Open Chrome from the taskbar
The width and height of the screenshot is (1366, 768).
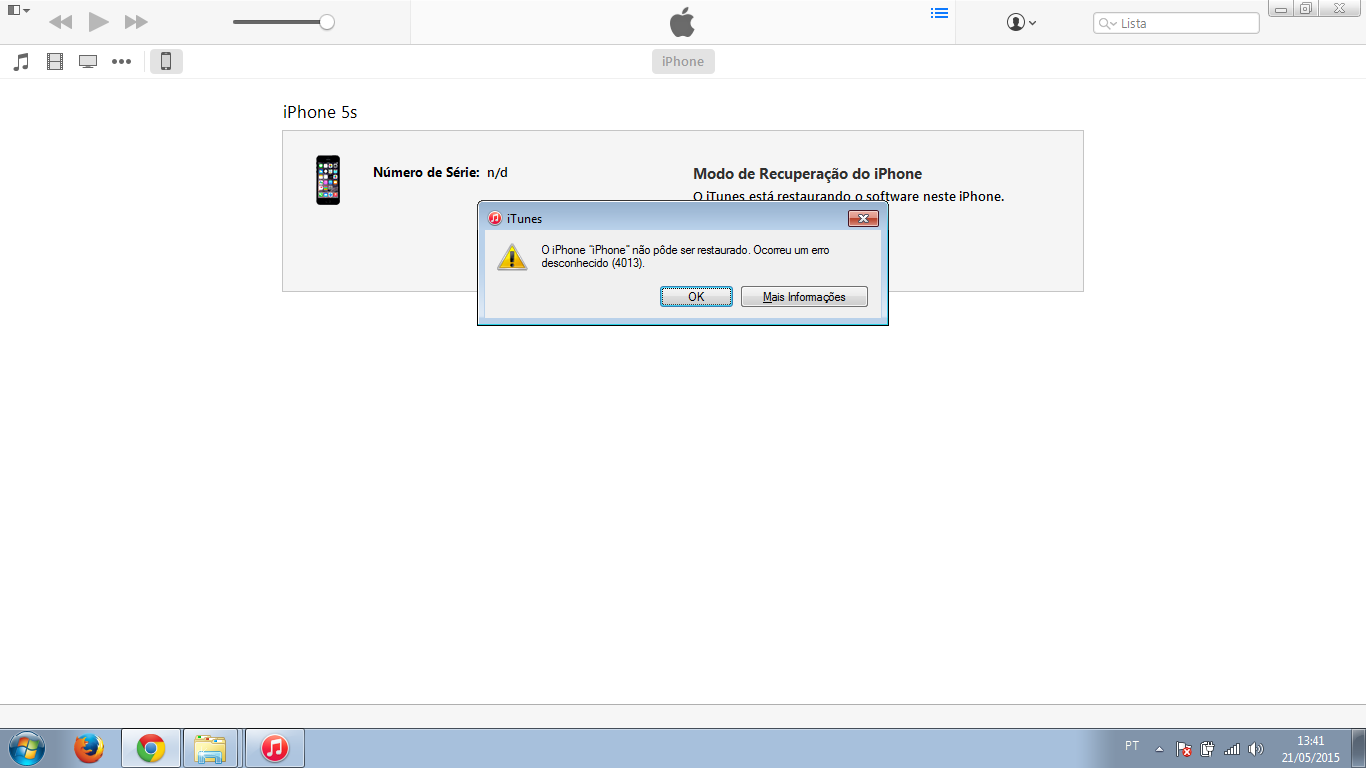tap(151, 748)
